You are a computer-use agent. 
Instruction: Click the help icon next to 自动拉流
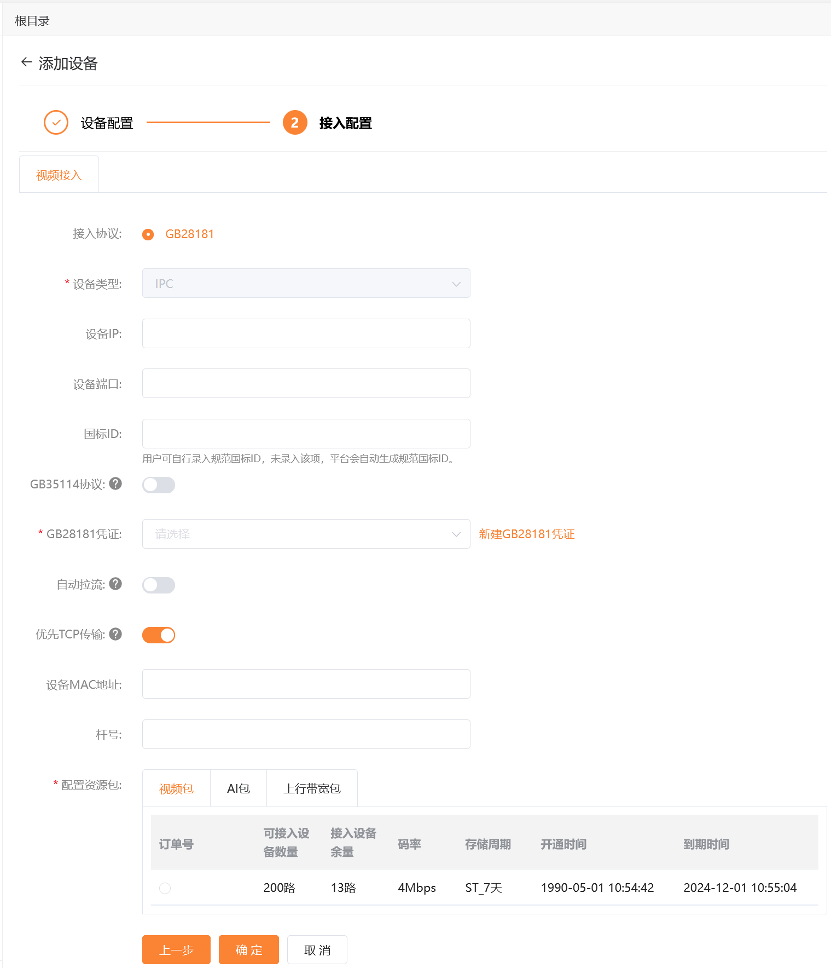click(x=115, y=584)
